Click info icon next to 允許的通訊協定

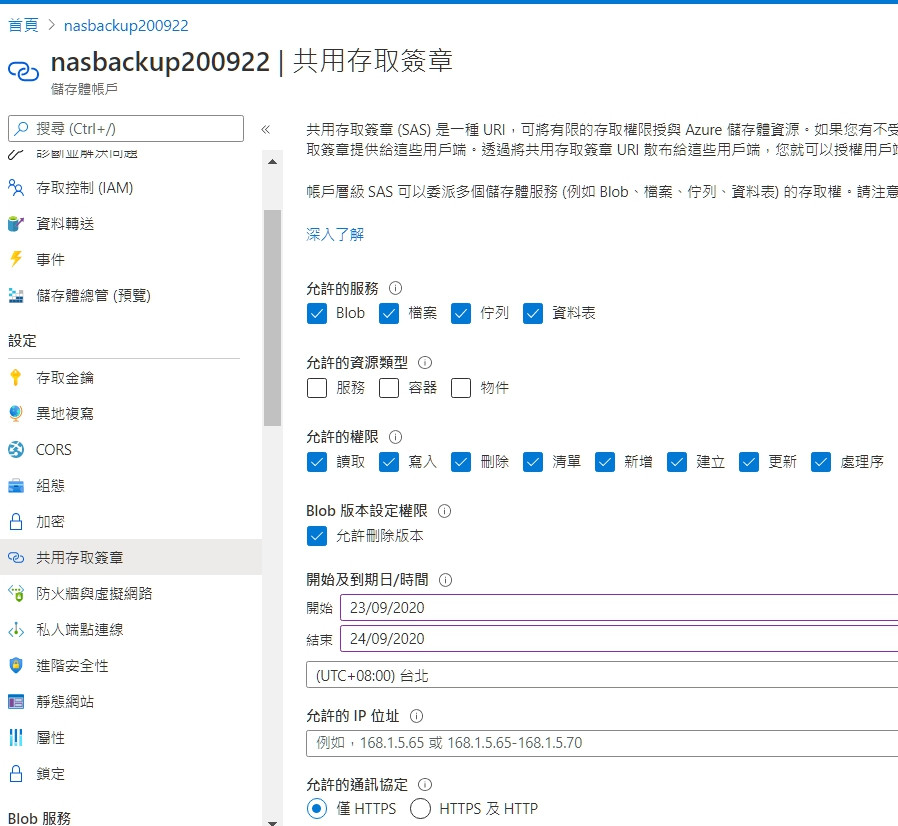pos(425,785)
